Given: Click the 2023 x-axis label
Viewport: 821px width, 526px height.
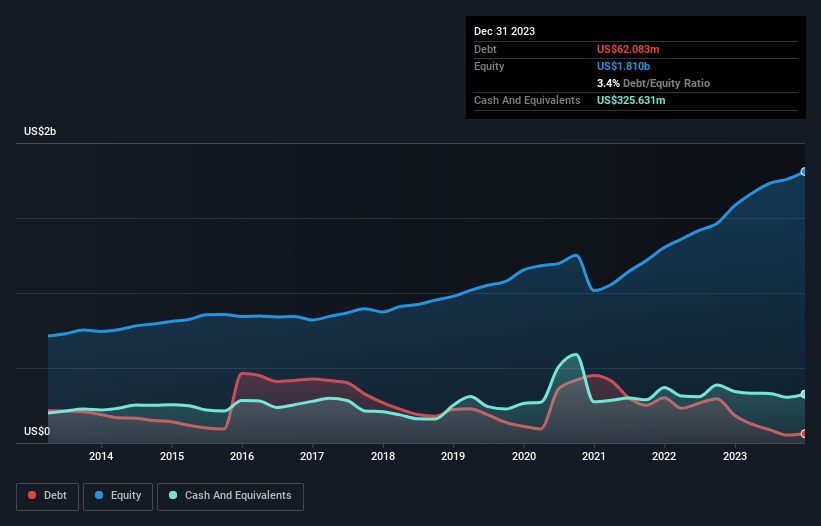Looking at the screenshot, I should coord(735,456).
